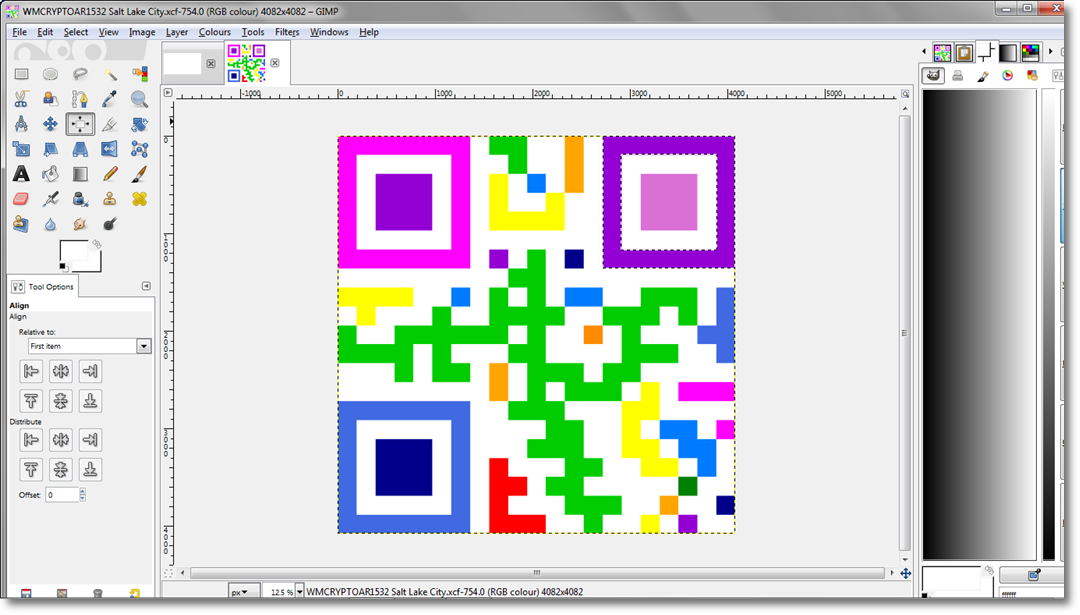
Task: Select the Color Picker eyedropper tool
Action: tap(110, 99)
